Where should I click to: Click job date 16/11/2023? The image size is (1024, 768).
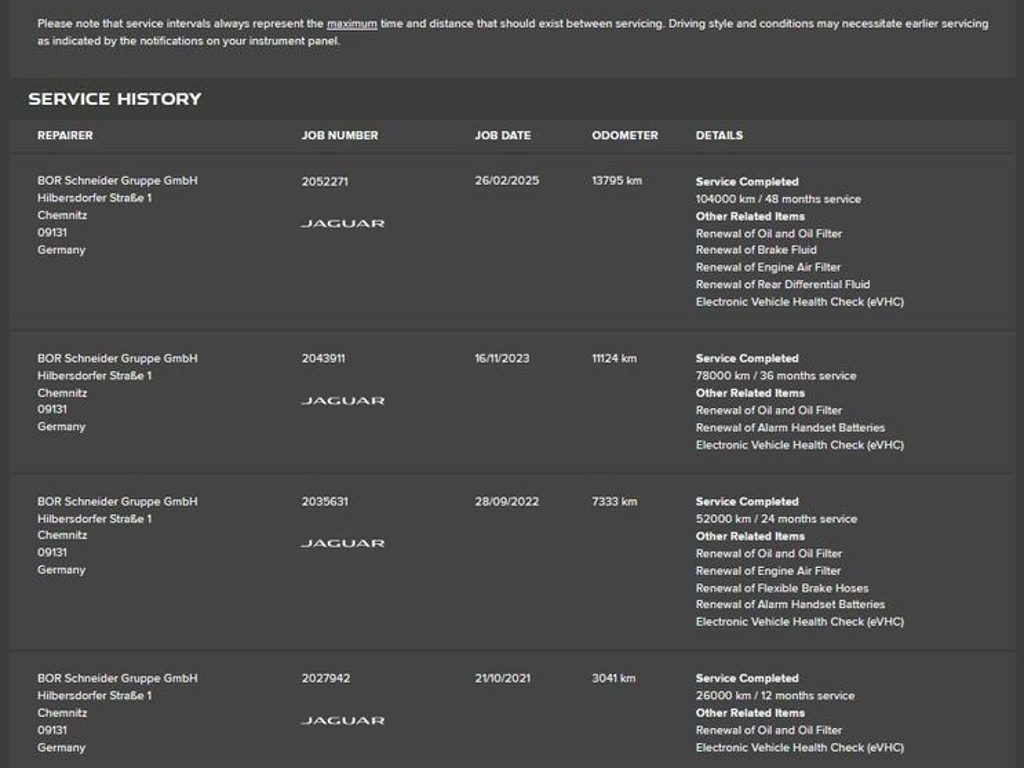click(x=502, y=358)
